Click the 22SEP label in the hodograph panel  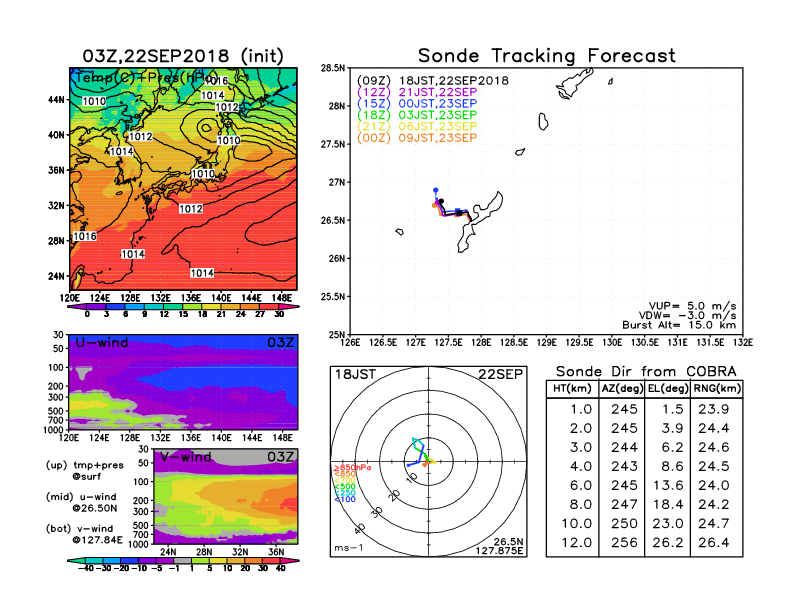(500, 374)
